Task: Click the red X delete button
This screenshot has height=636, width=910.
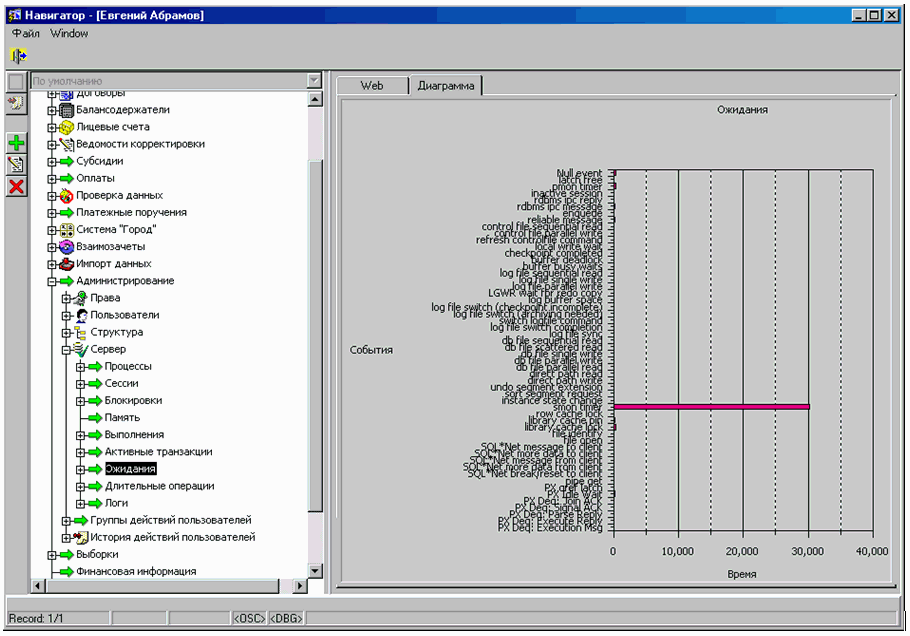Action: tap(16, 187)
